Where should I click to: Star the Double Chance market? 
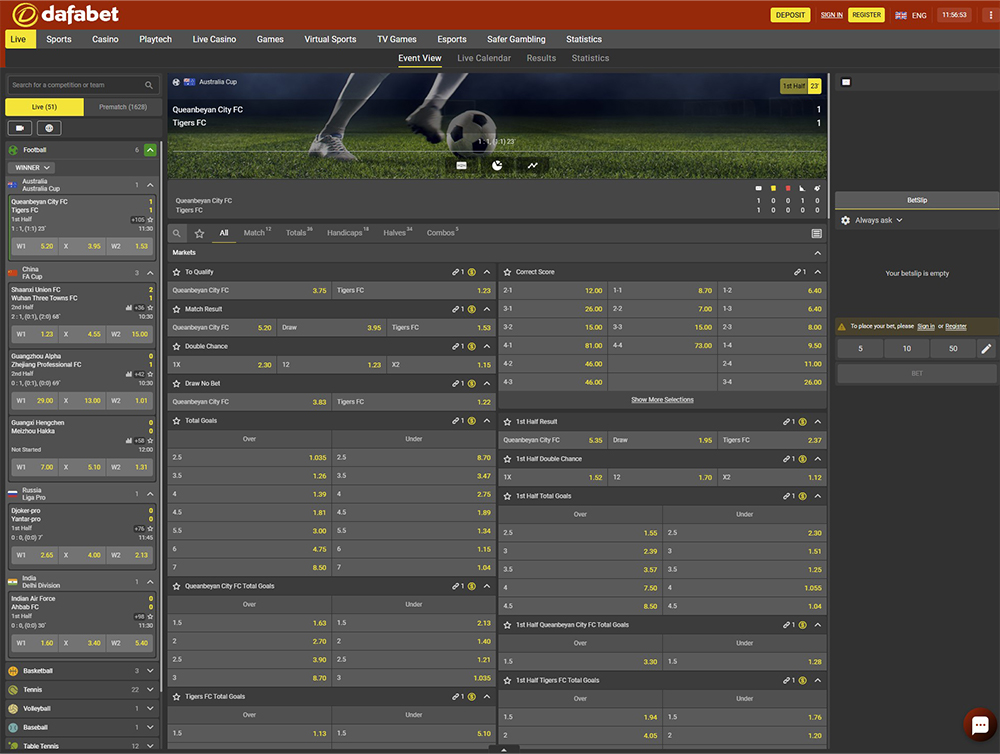point(177,346)
